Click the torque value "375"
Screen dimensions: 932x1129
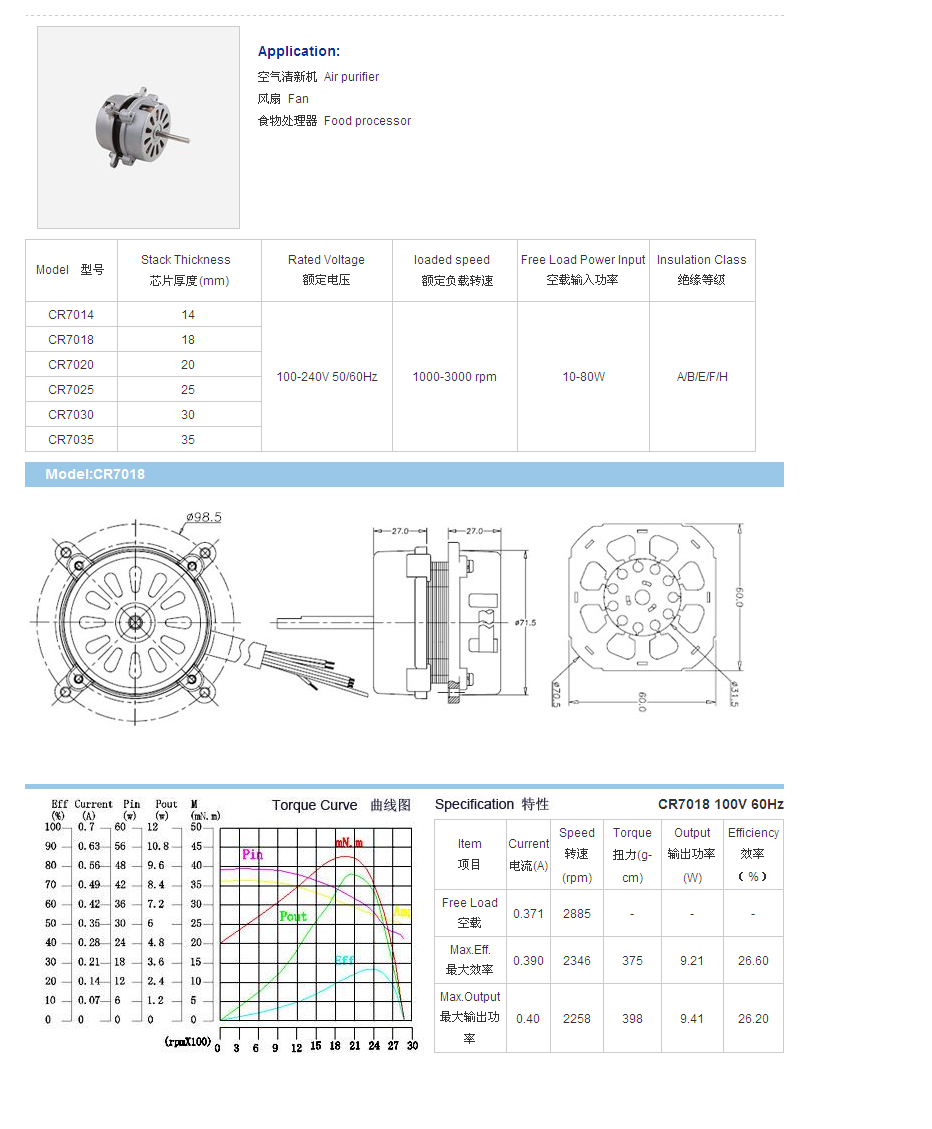pyautogui.click(x=632, y=961)
